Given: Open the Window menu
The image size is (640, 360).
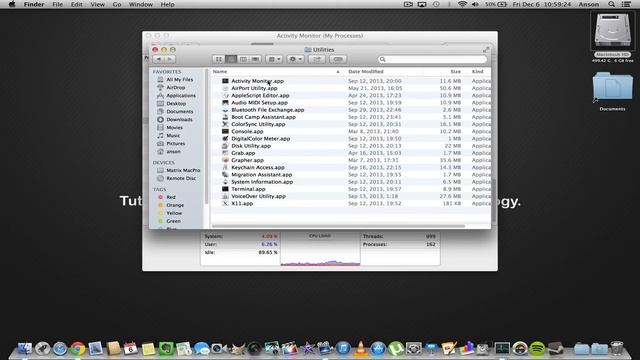Looking at the screenshot, I should 140,4.
